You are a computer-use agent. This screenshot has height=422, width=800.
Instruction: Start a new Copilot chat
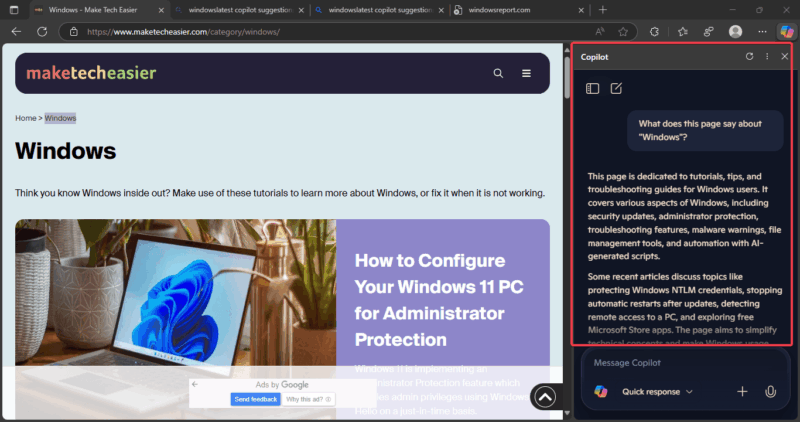(616, 88)
